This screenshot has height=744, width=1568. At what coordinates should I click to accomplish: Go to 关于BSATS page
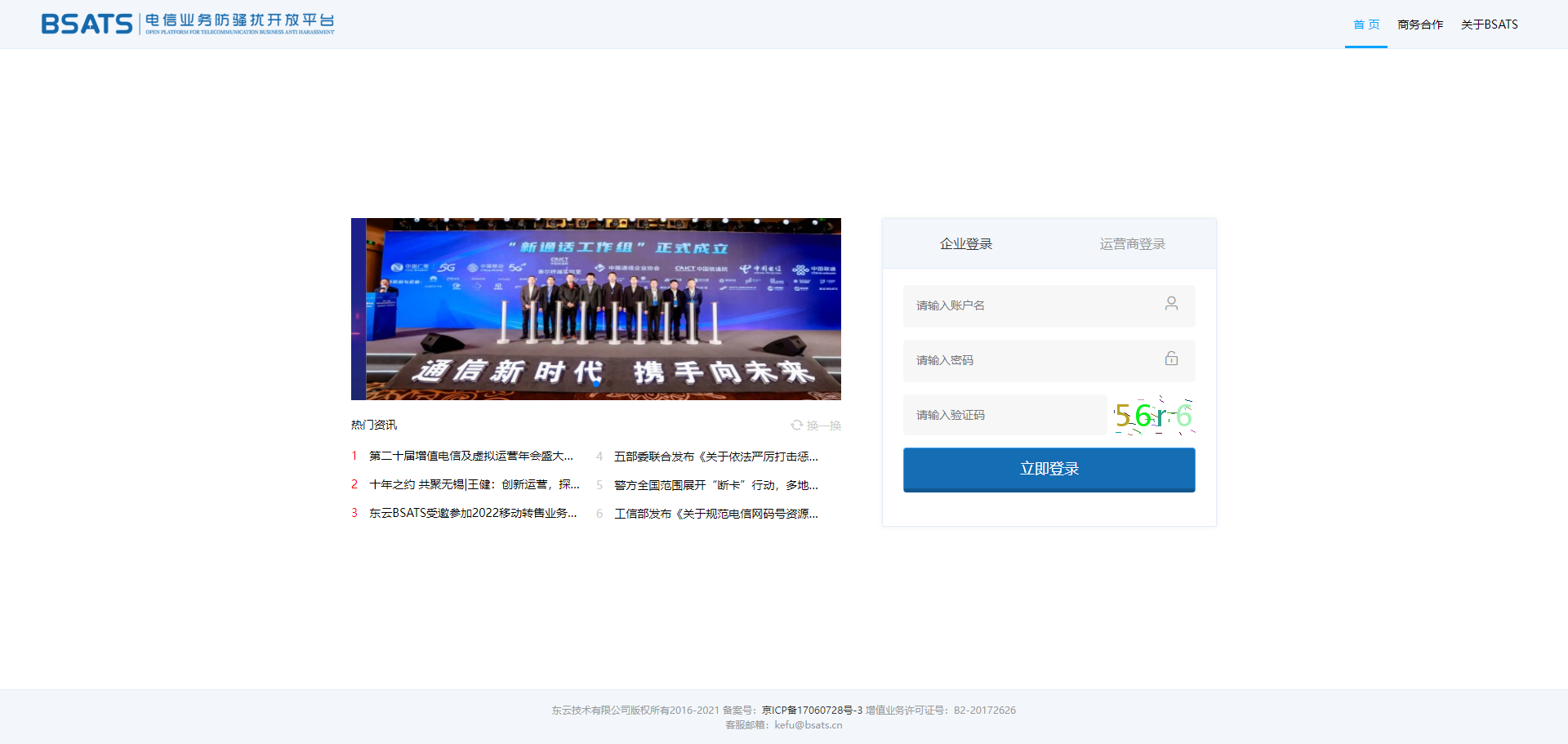[1489, 25]
